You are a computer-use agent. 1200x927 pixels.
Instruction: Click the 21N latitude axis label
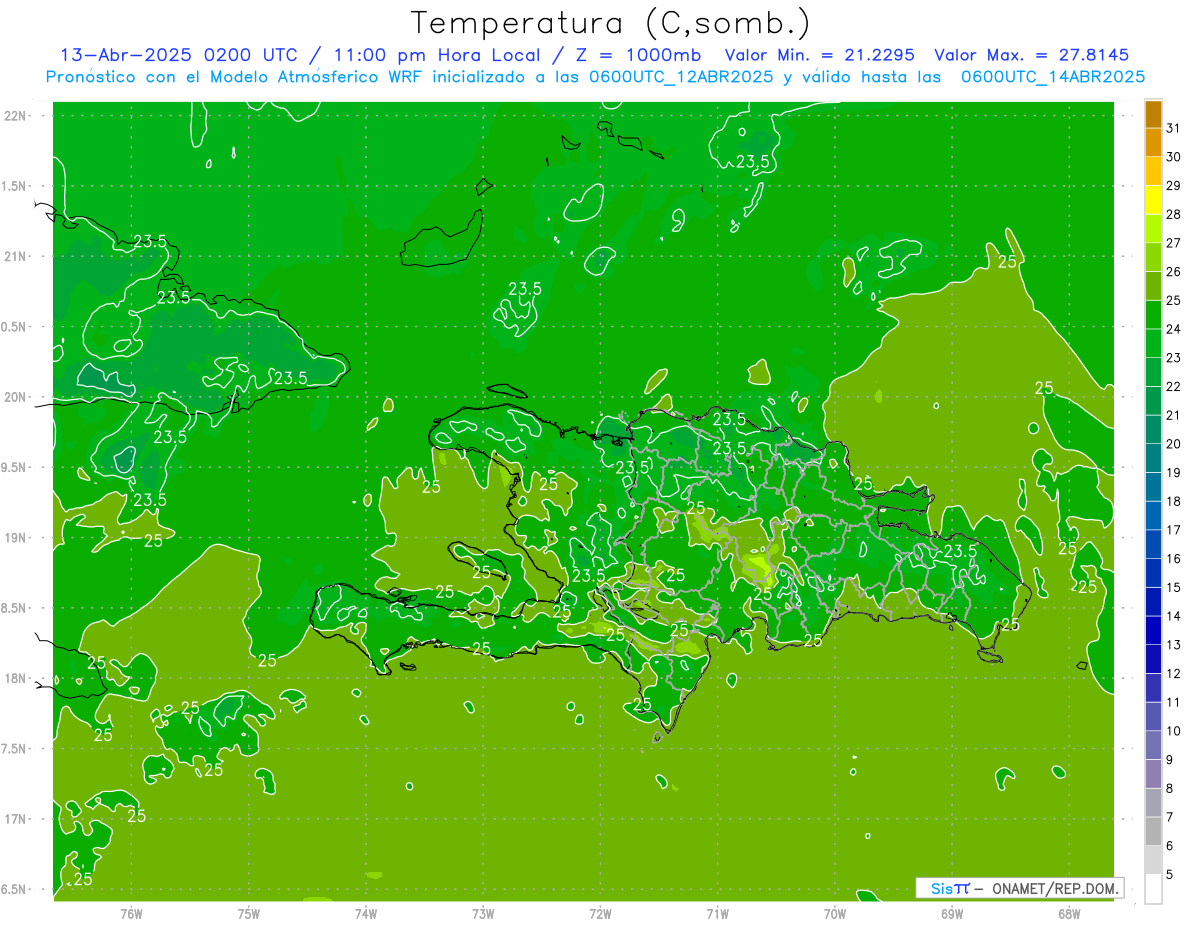pos(14,256)
